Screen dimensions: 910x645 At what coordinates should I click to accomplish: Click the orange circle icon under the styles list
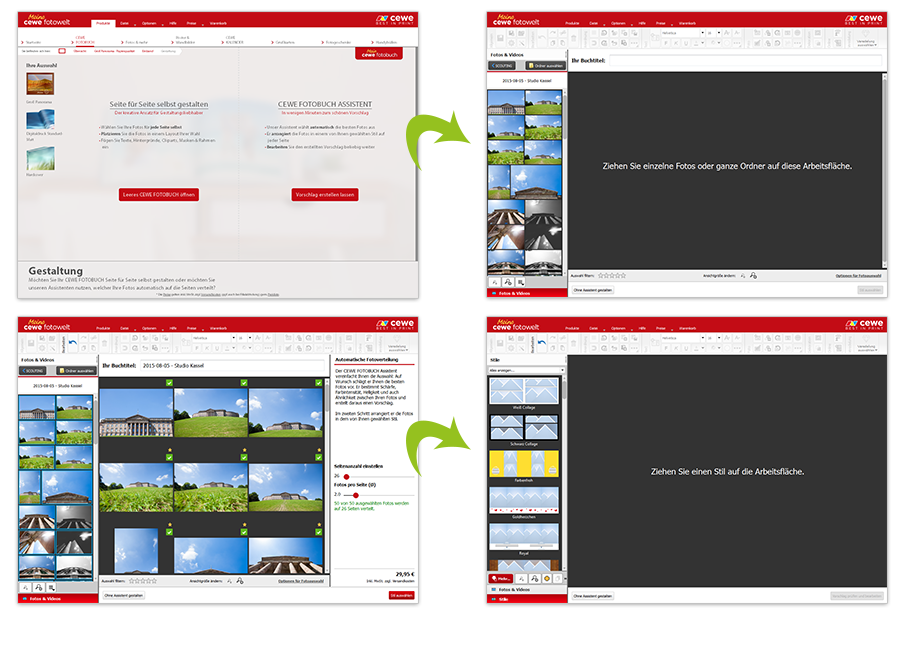click(547, 579)
